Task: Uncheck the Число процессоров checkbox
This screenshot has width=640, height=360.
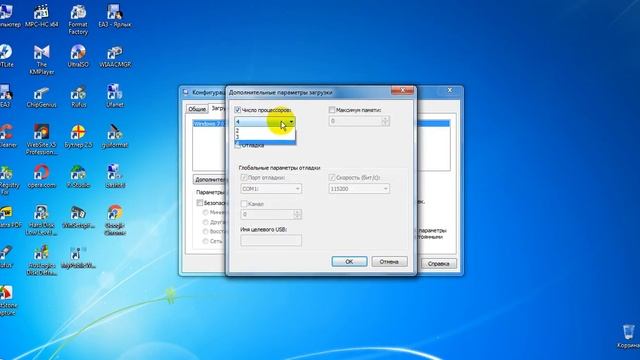Action: point(238,110)
